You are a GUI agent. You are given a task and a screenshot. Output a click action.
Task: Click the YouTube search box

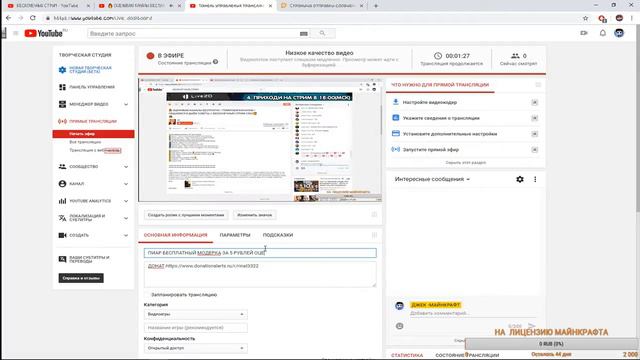[198, 33]
